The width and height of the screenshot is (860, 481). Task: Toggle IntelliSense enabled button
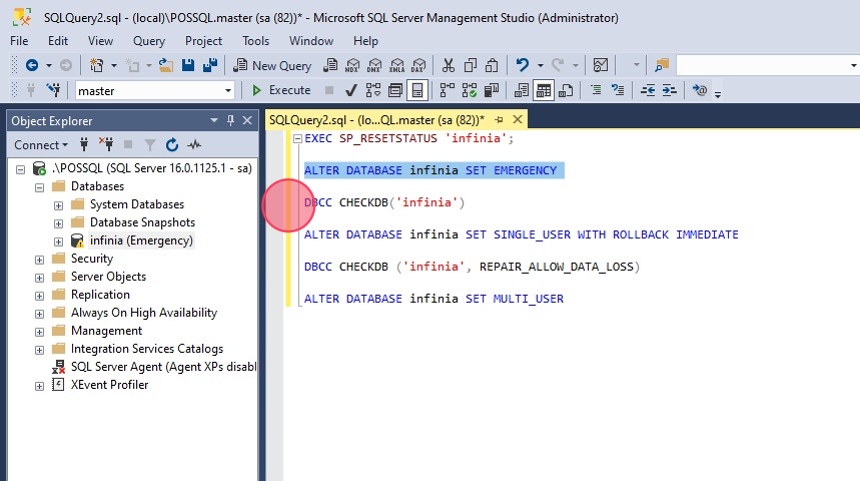coord(417,90)
